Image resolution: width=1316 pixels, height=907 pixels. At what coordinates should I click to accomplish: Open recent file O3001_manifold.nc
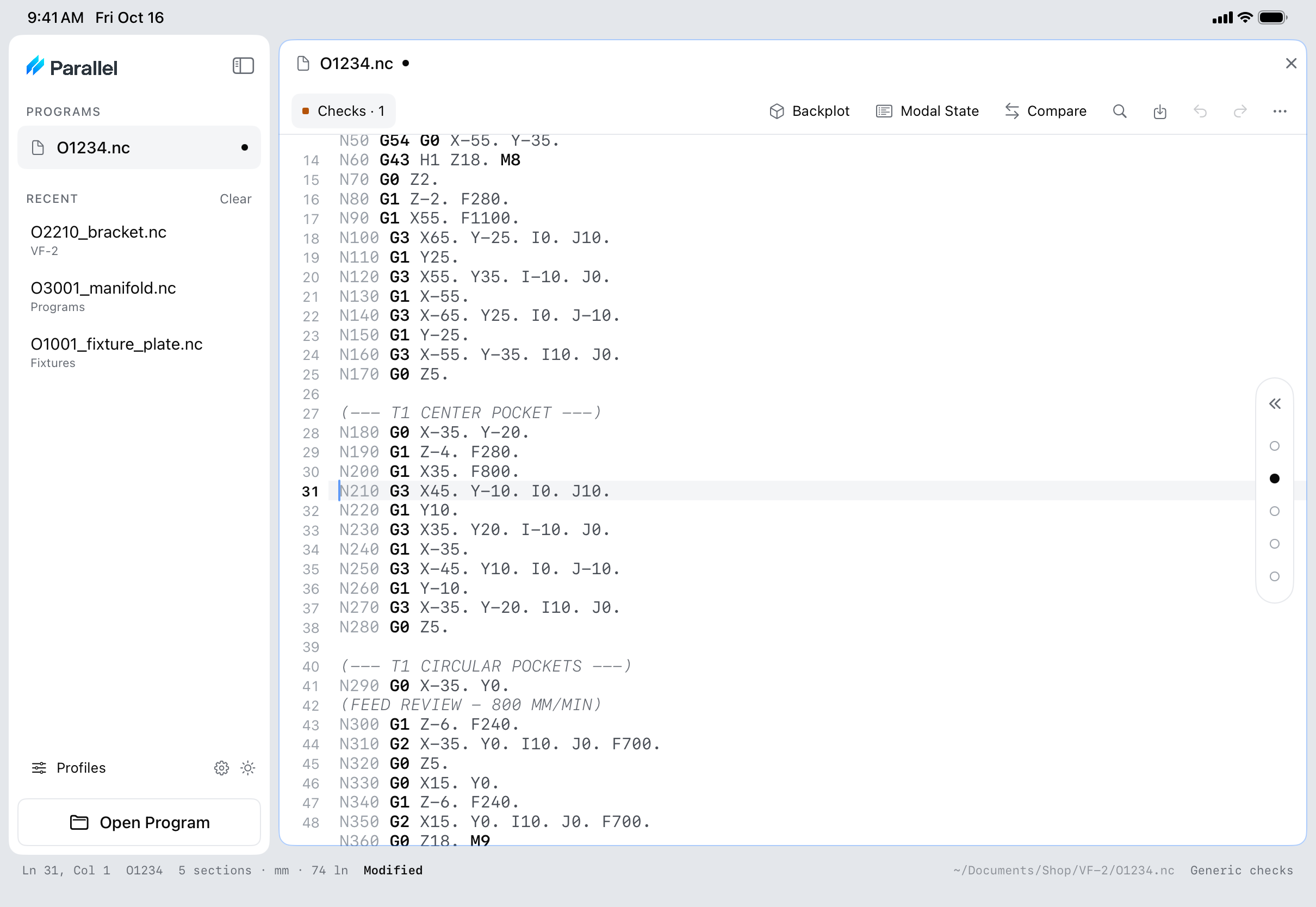139,296
